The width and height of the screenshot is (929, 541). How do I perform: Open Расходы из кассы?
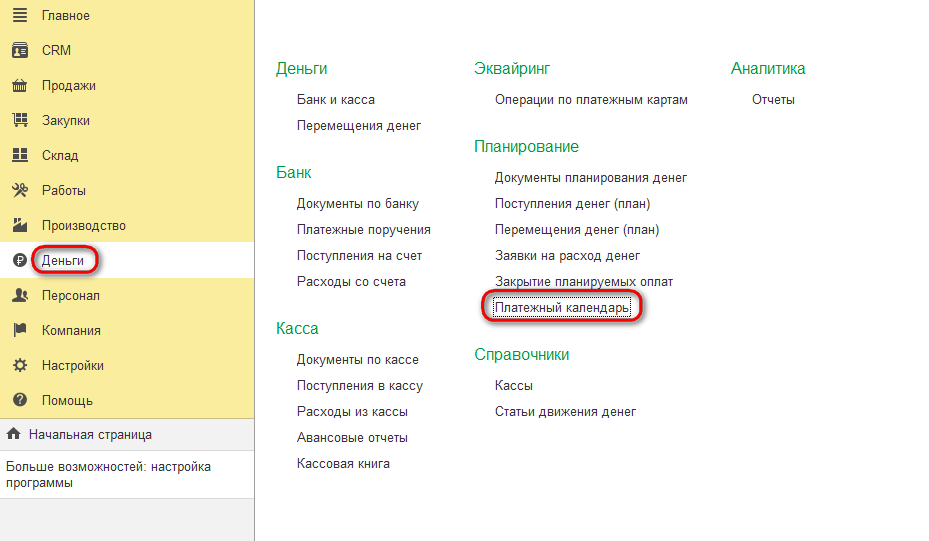click(353, 412)
